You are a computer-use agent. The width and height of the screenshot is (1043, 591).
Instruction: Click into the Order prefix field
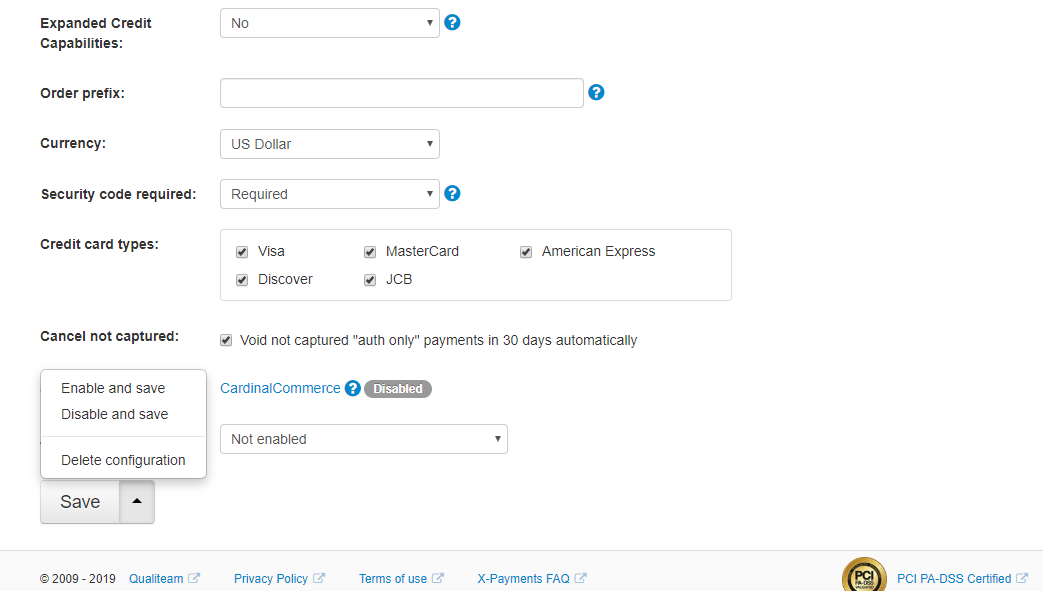point(402,93)
